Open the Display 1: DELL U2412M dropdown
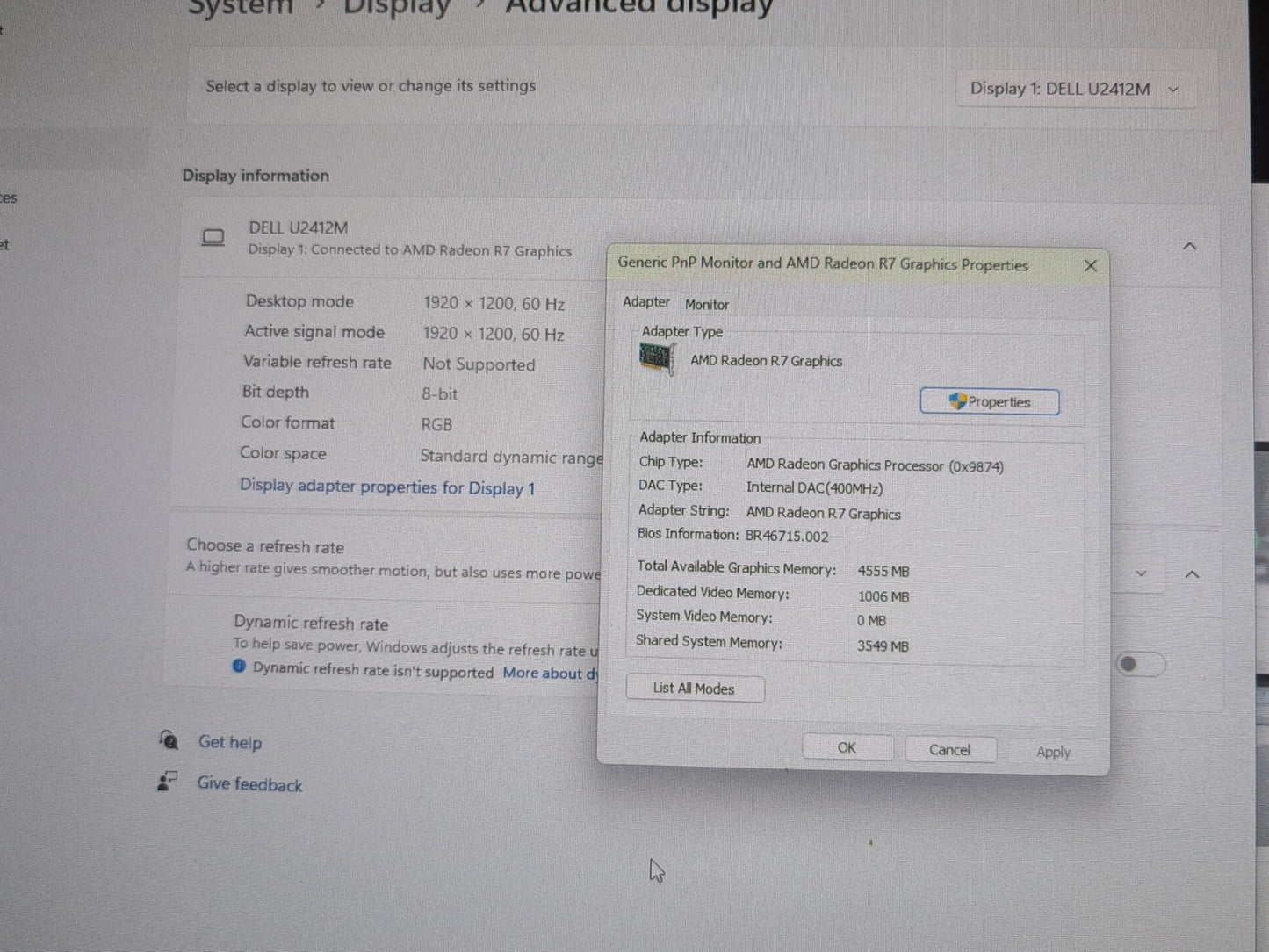This screenshot has height=952, width=1269. pyautogui.click(x=1075, y=89)
